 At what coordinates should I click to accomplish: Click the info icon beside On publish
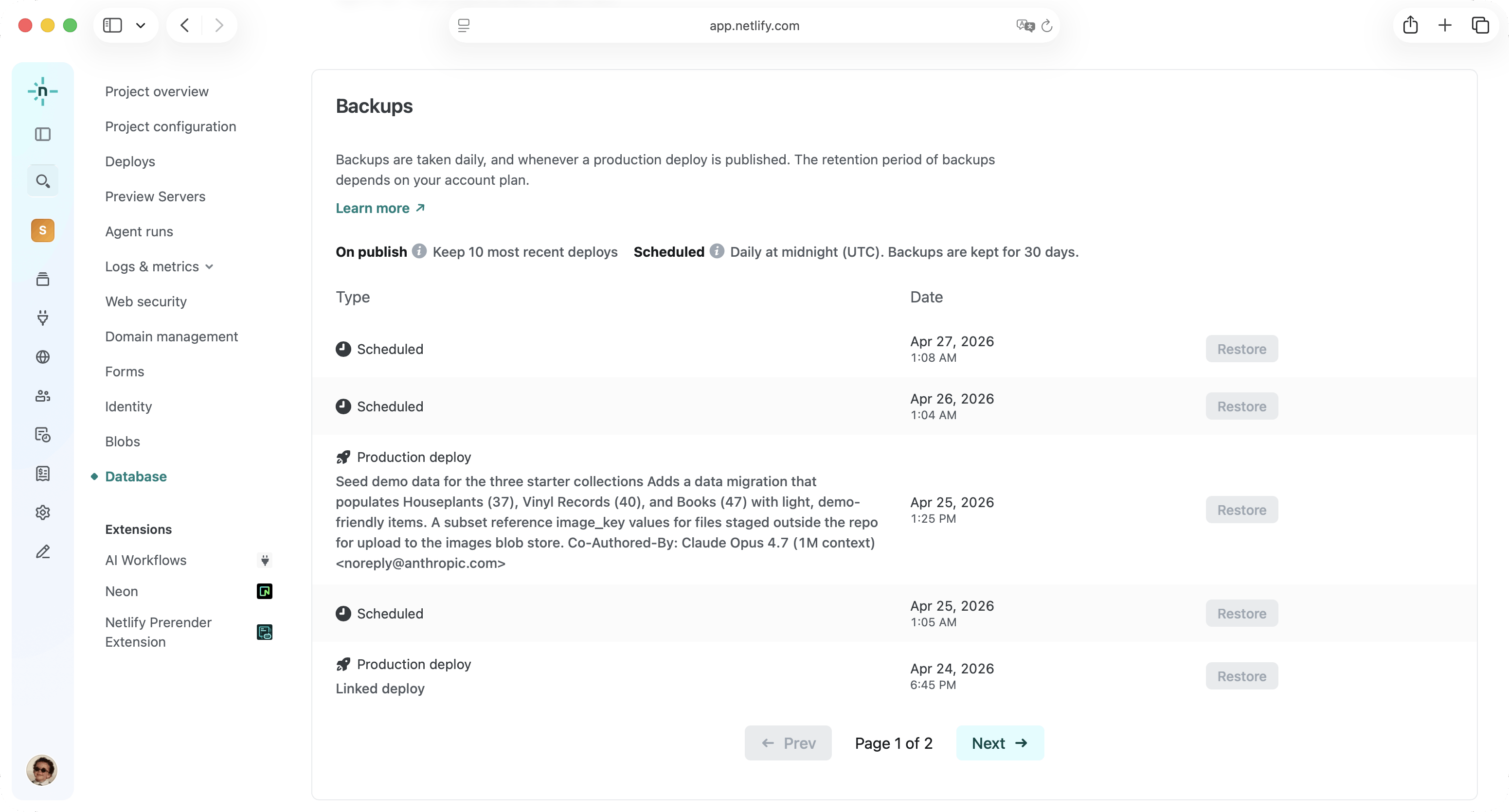click(419, 251)
